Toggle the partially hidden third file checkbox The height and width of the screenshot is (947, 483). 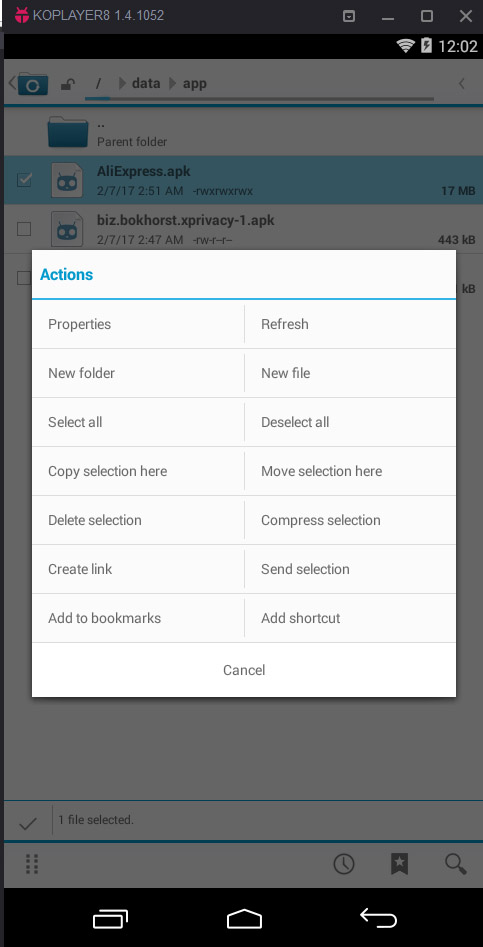click(x=24, y=278)
